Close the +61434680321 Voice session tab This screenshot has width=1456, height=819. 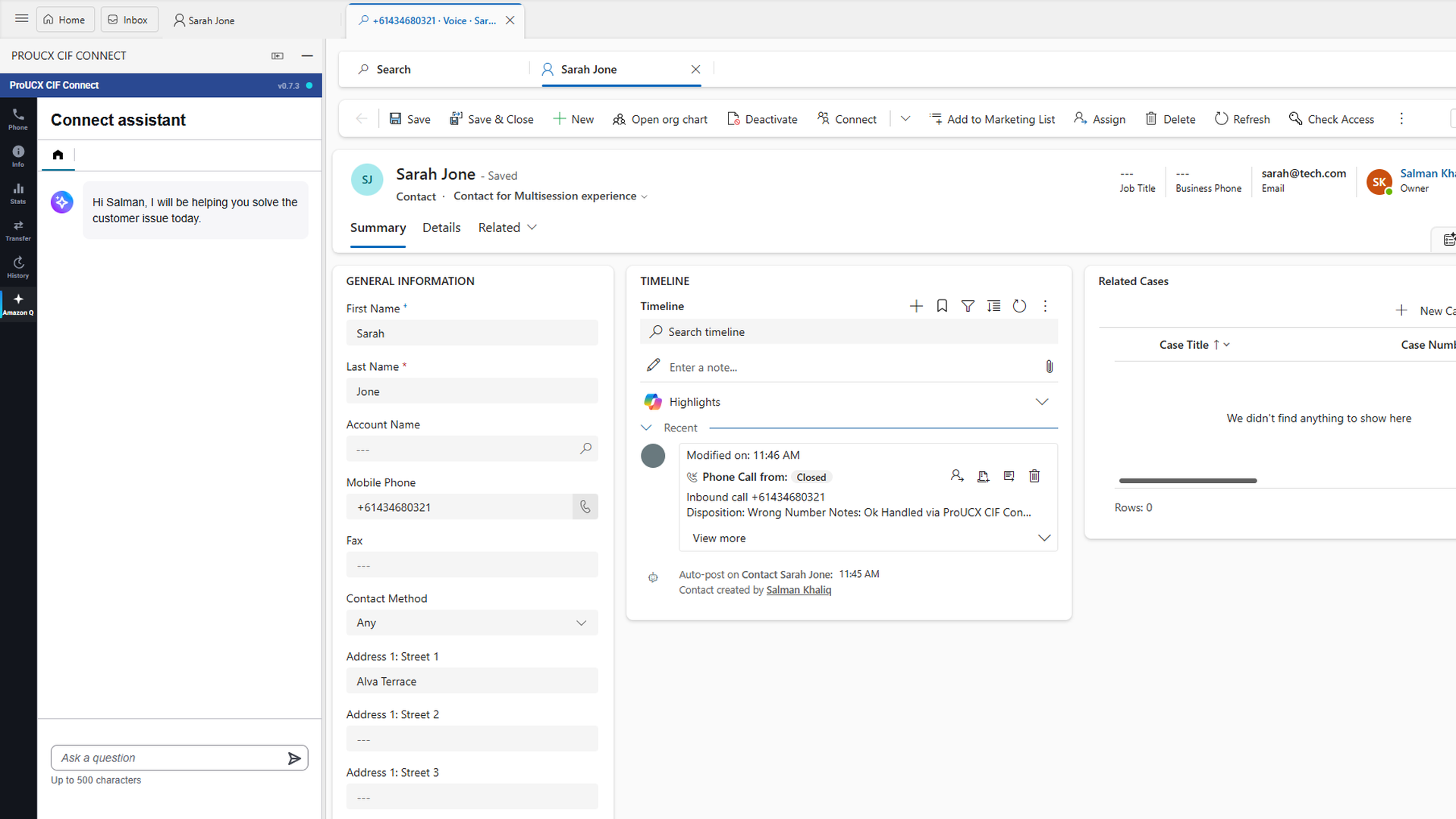coord(510,20)
